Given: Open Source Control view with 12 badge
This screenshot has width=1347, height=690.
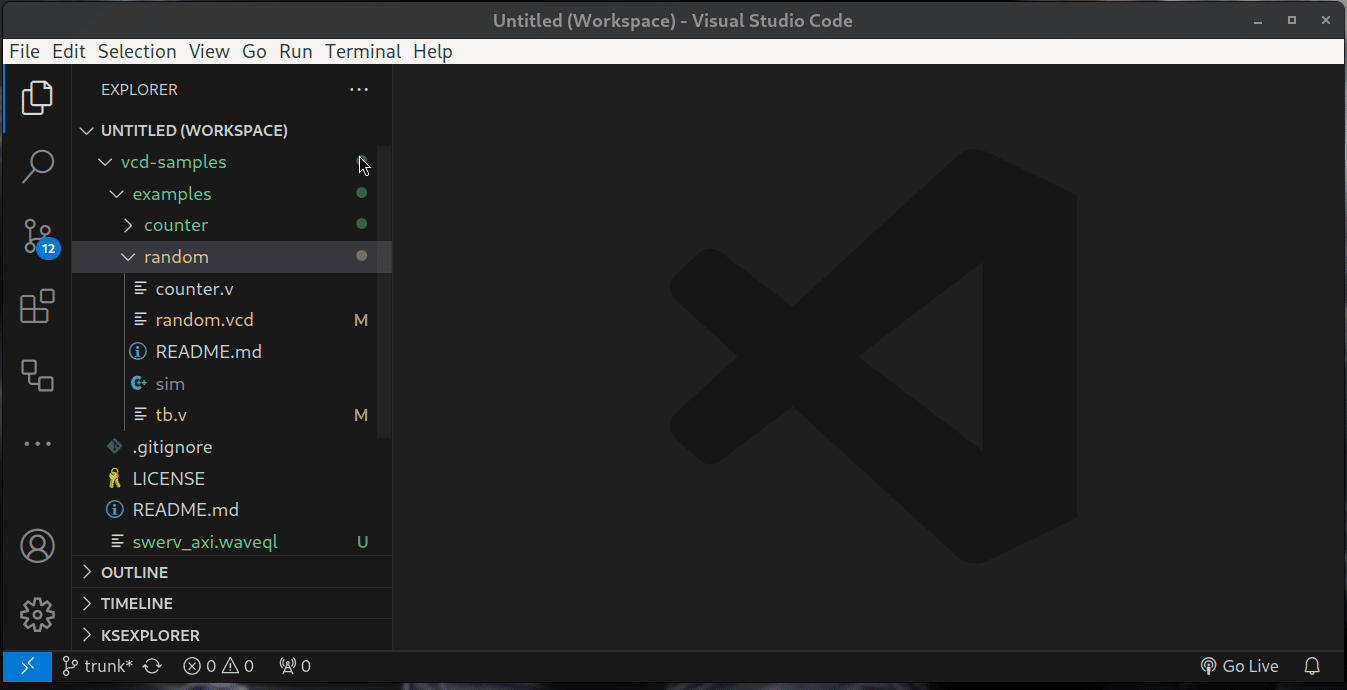Looking at the screenshot, I should click(40, 238).
